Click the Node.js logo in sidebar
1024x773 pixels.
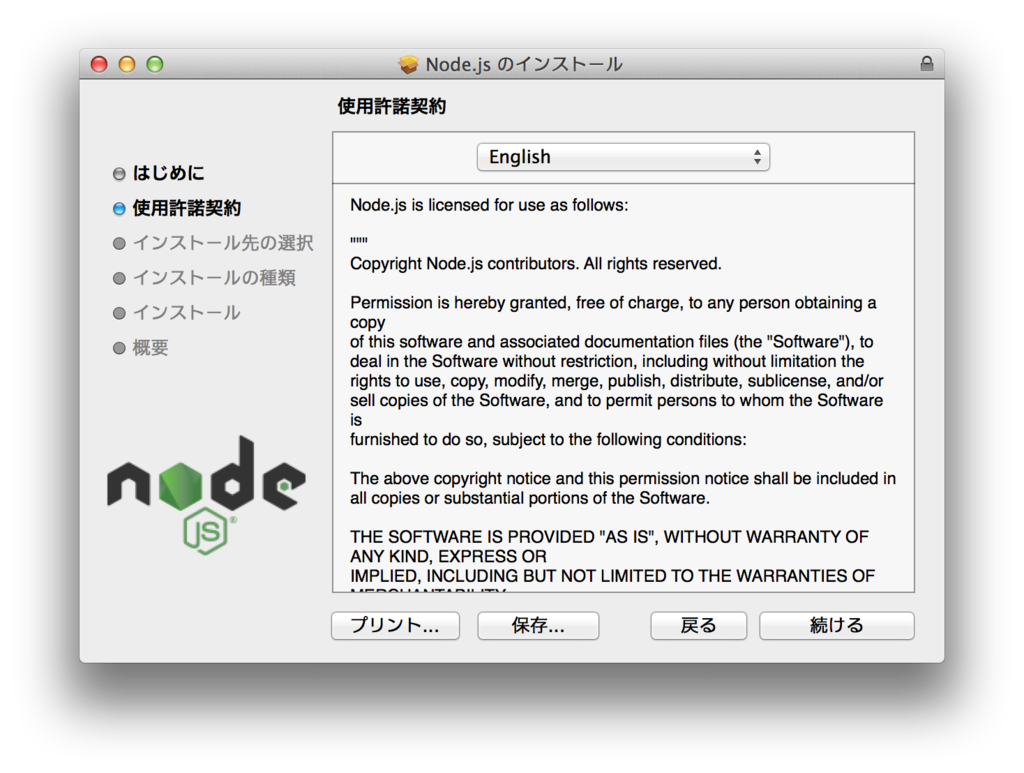[206, 495]
